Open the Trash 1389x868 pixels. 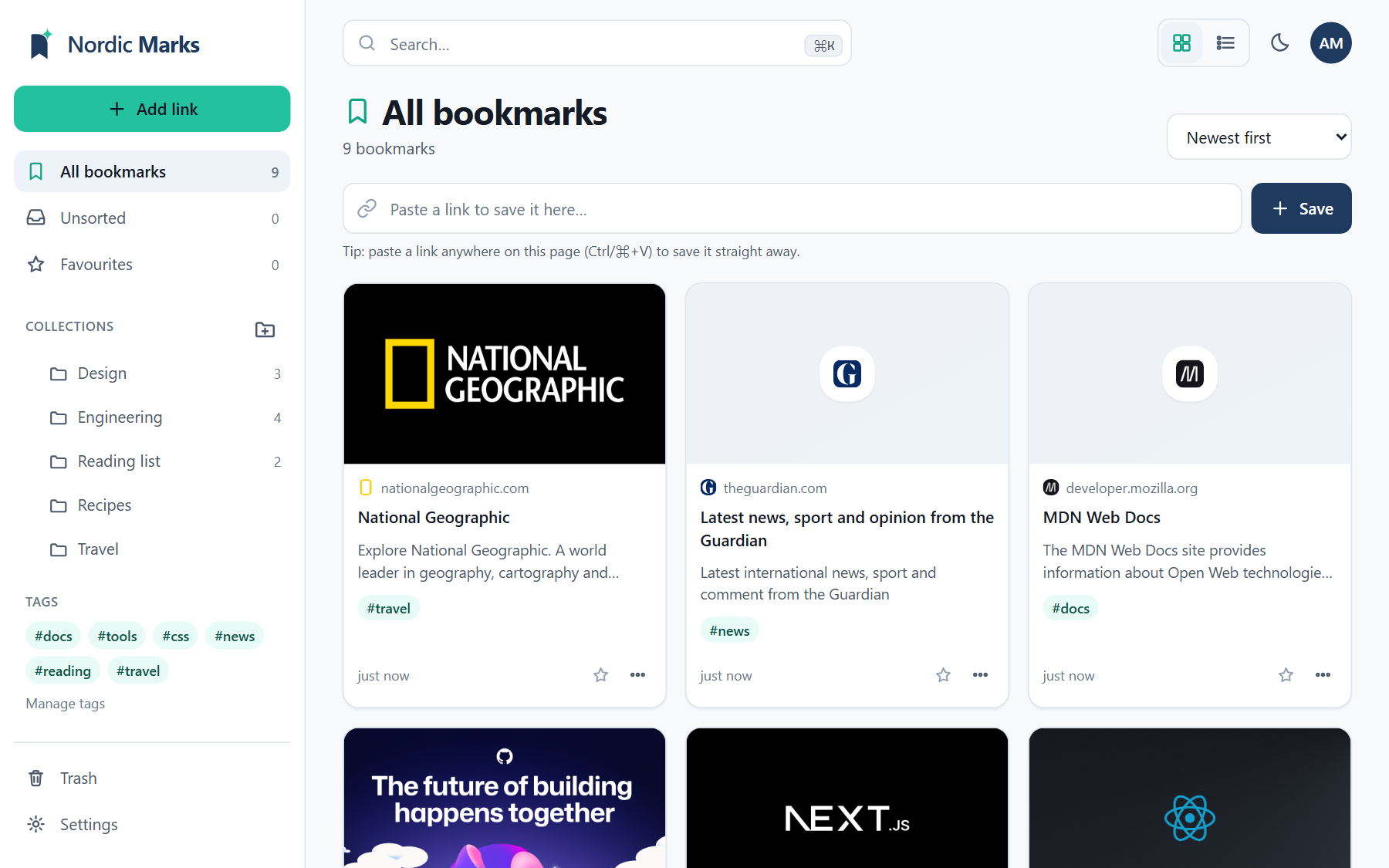click(152, 778)
